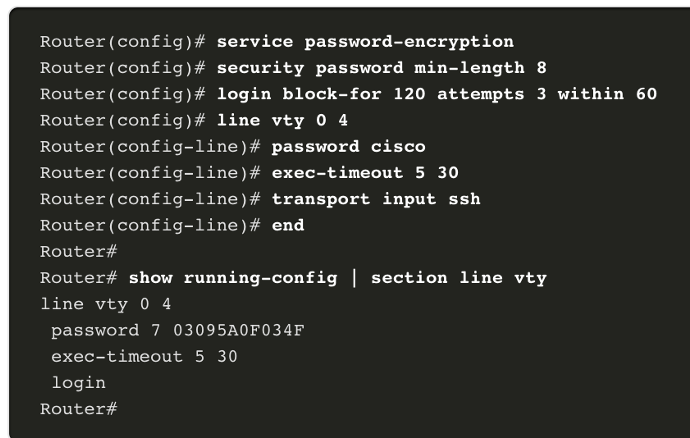Click the bold 'end' command
The width and height of the screenshot is (690, 438).
[288, 226]
